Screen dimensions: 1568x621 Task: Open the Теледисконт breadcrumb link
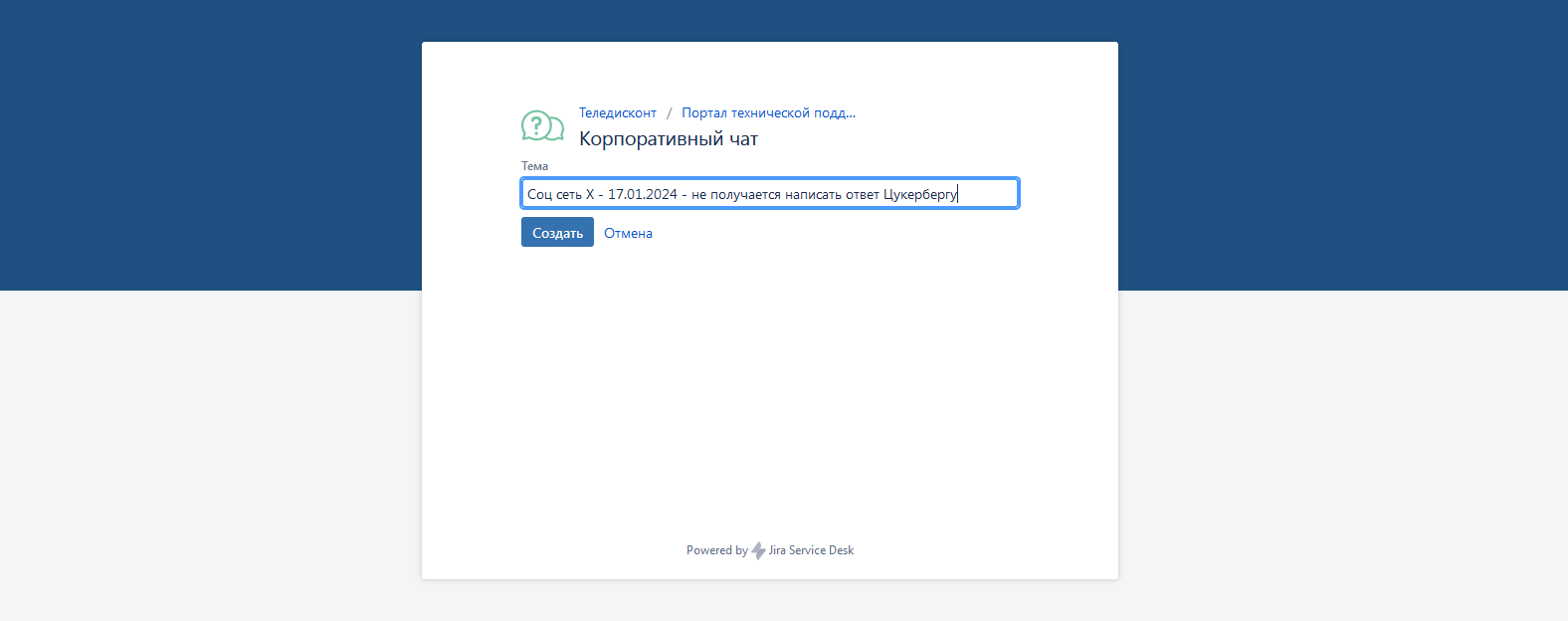point(618,112)
